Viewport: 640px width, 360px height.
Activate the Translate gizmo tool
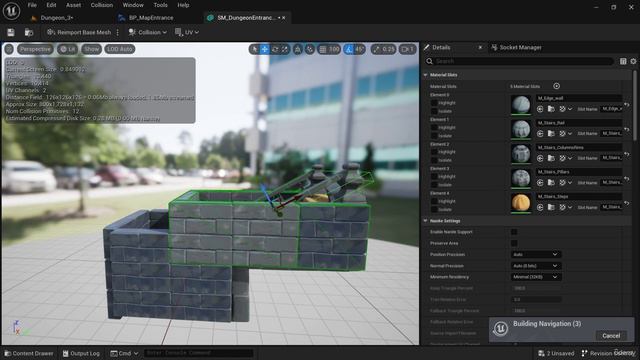click(x=265, y=49)
